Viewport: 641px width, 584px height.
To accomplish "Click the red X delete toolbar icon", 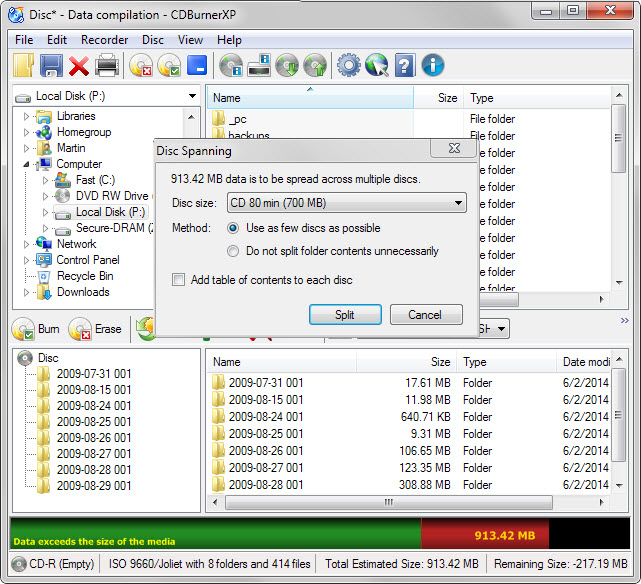I will click(79, 66).
